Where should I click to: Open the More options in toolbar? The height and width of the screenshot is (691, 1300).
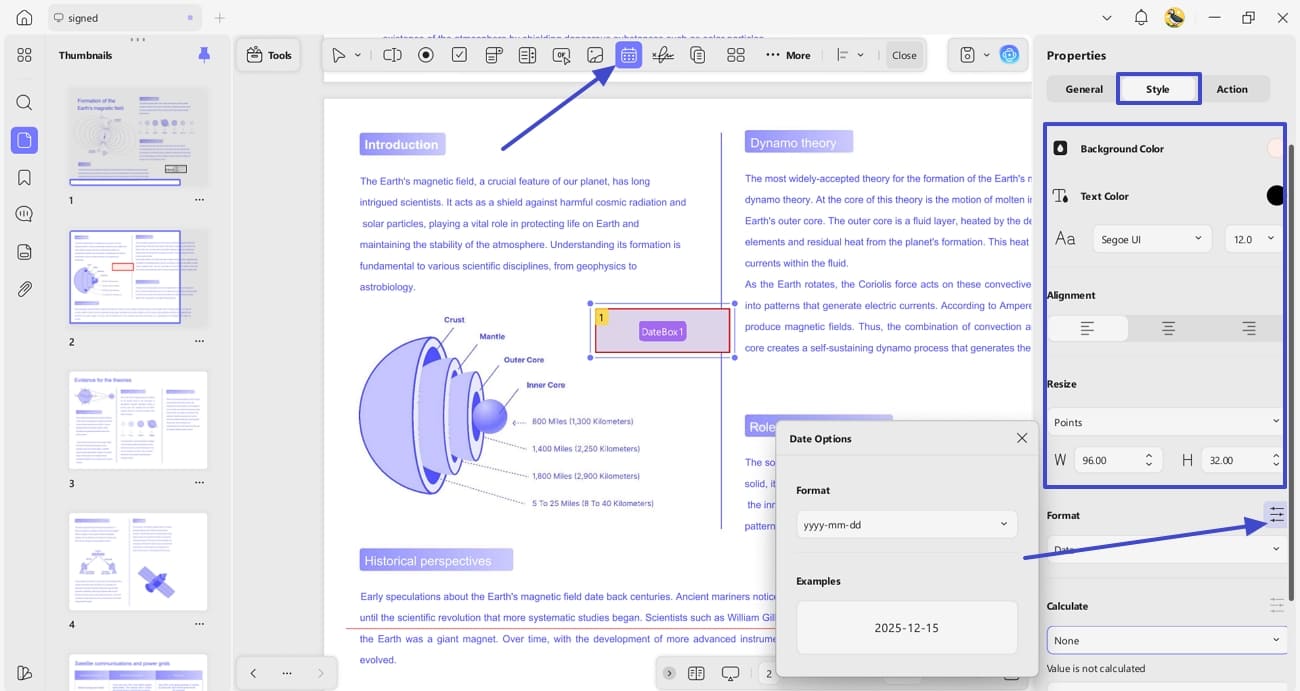[x=788, y=55]
